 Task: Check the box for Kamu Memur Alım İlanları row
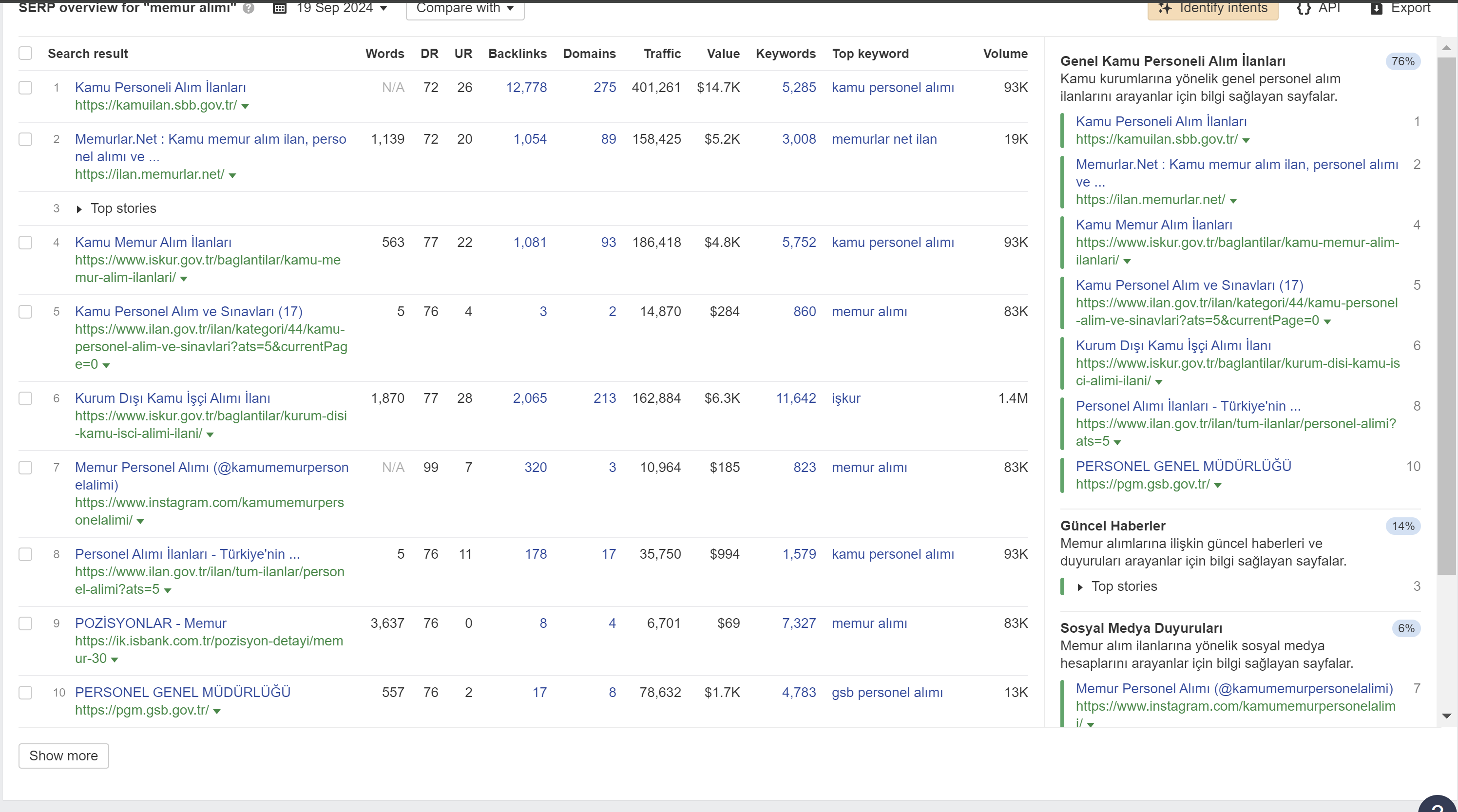(x=25, y=243)
